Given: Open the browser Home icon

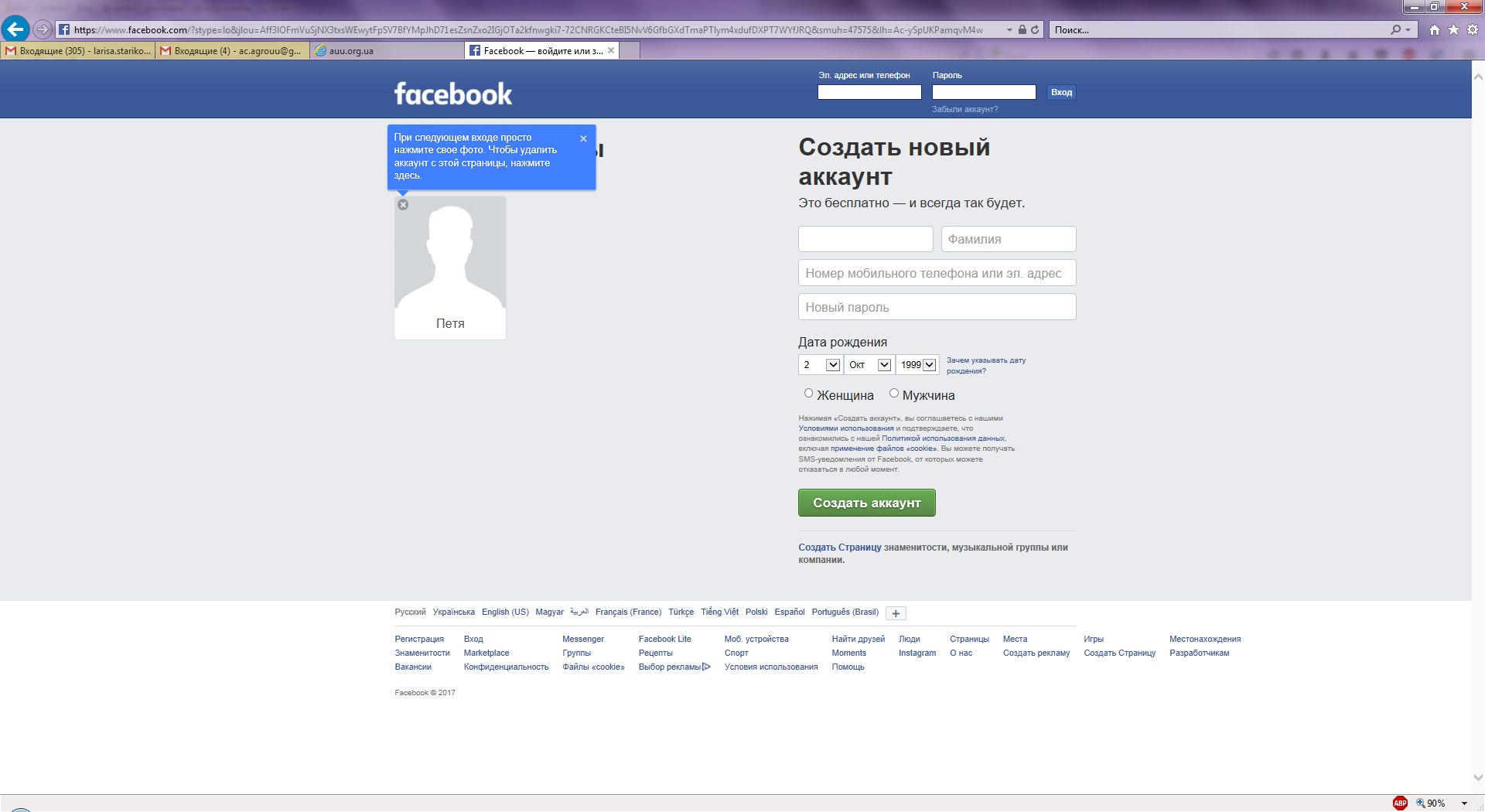Looking at the screenshot, I should [1435, 29].
